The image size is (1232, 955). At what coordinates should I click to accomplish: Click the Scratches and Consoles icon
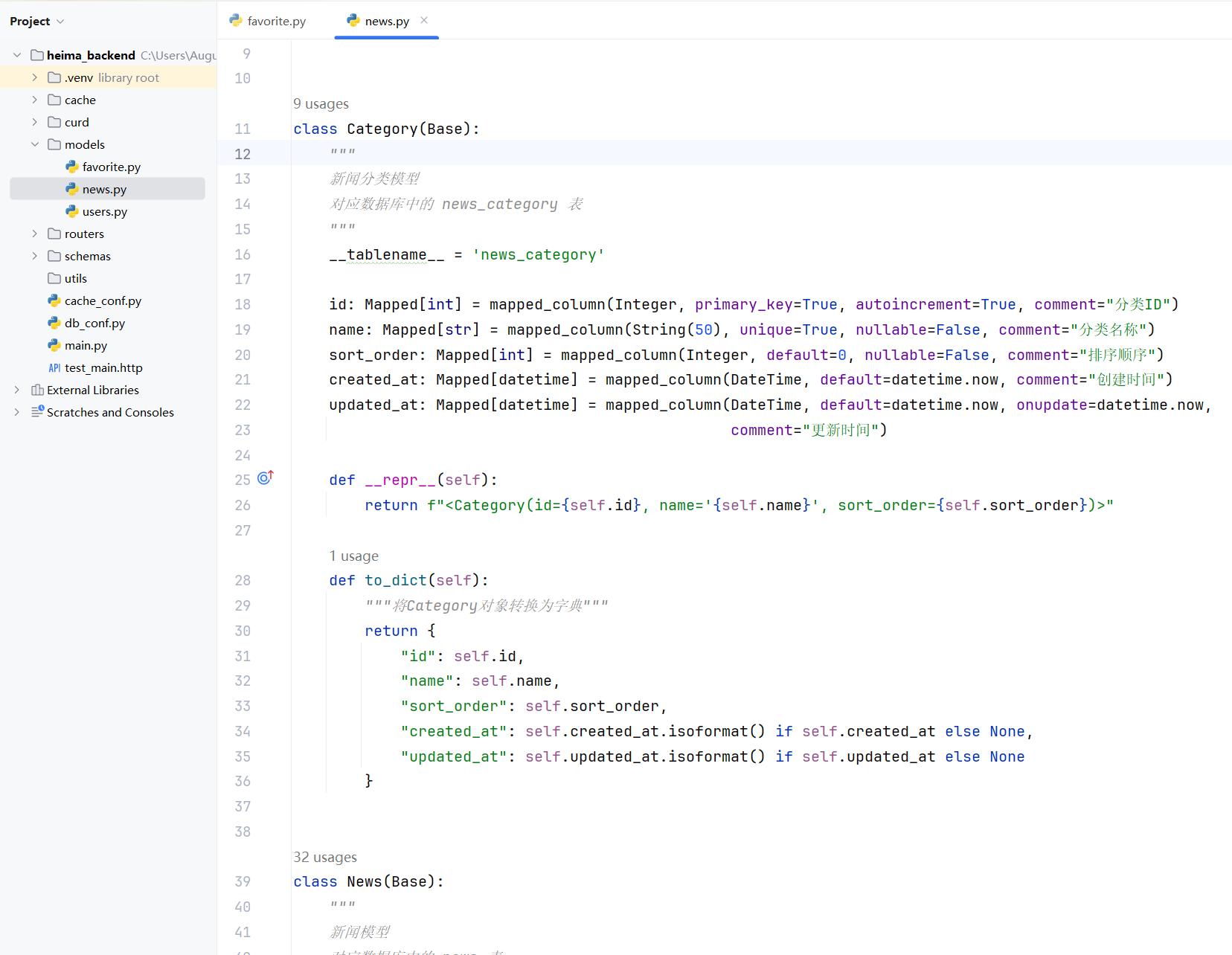pyautogui.click(x=37, y=412)
